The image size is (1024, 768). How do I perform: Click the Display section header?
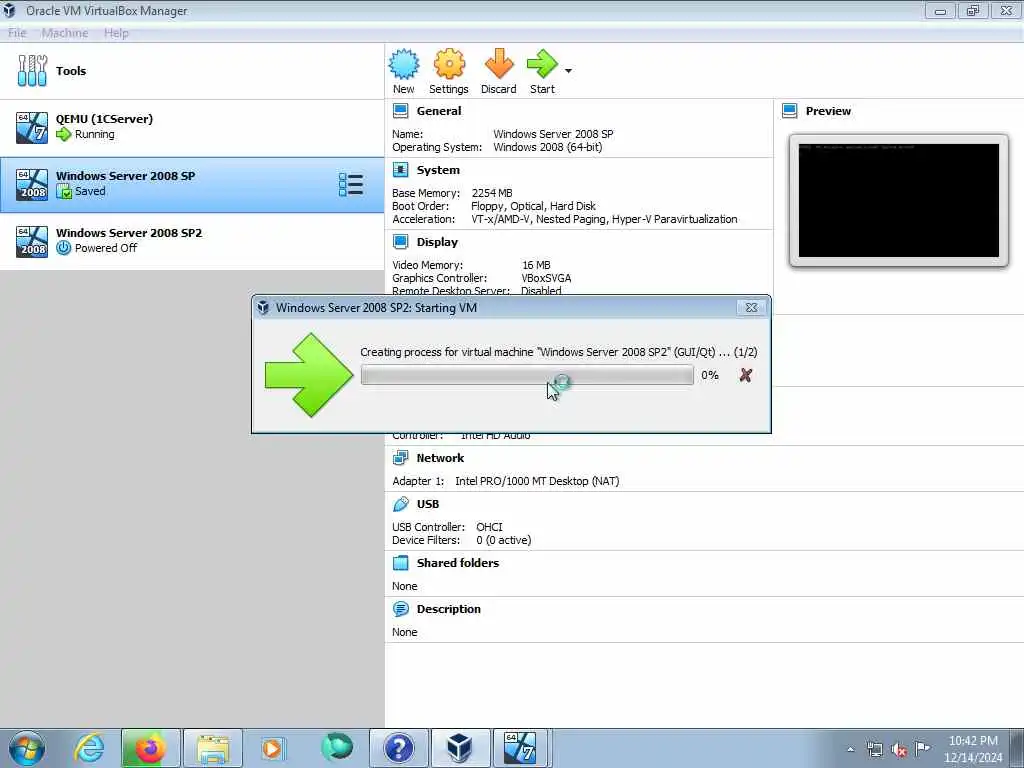point(437,242)
